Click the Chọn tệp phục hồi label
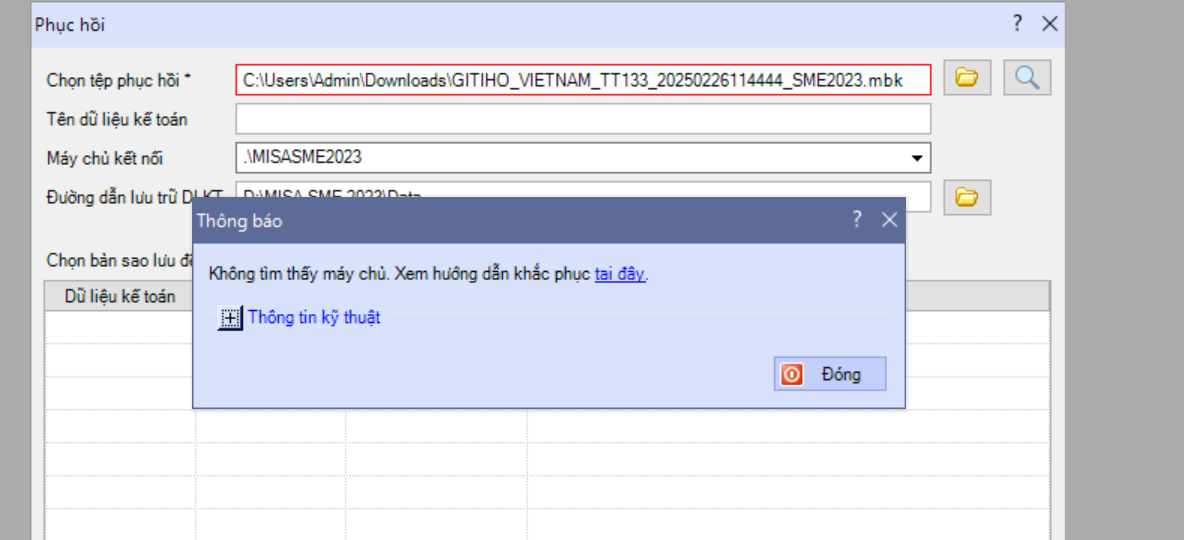This screenshot has width=1184, height=540. (x=119, y=79)
